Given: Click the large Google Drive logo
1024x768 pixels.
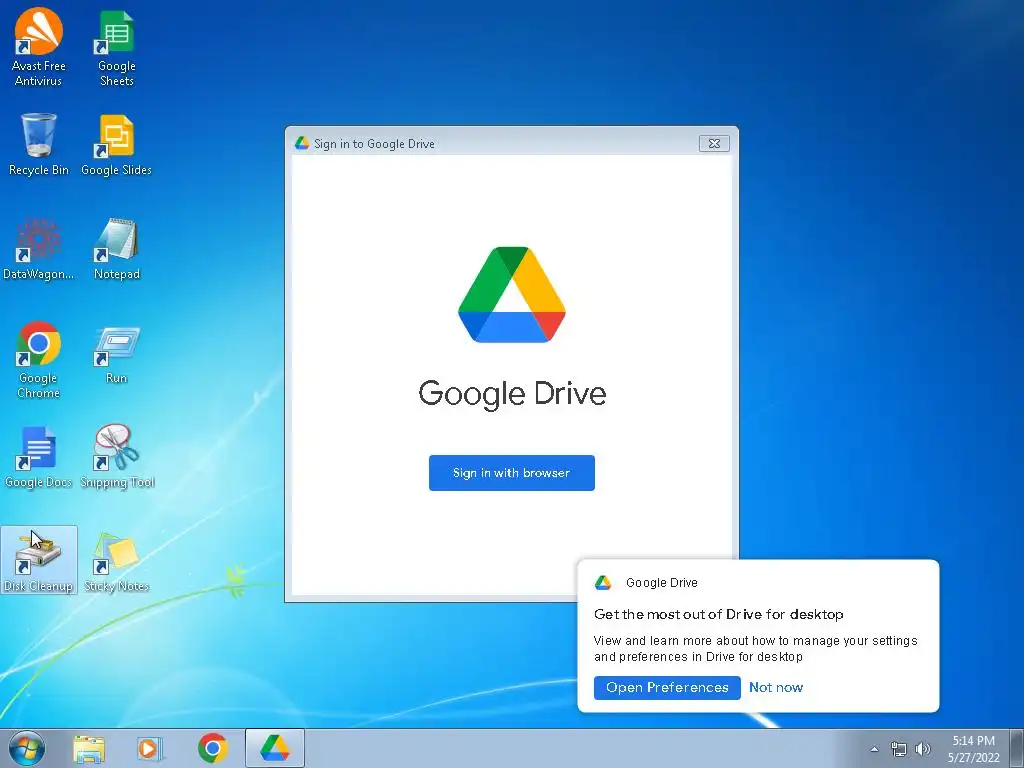Looking at the screenshot, I should coord(512,295).
